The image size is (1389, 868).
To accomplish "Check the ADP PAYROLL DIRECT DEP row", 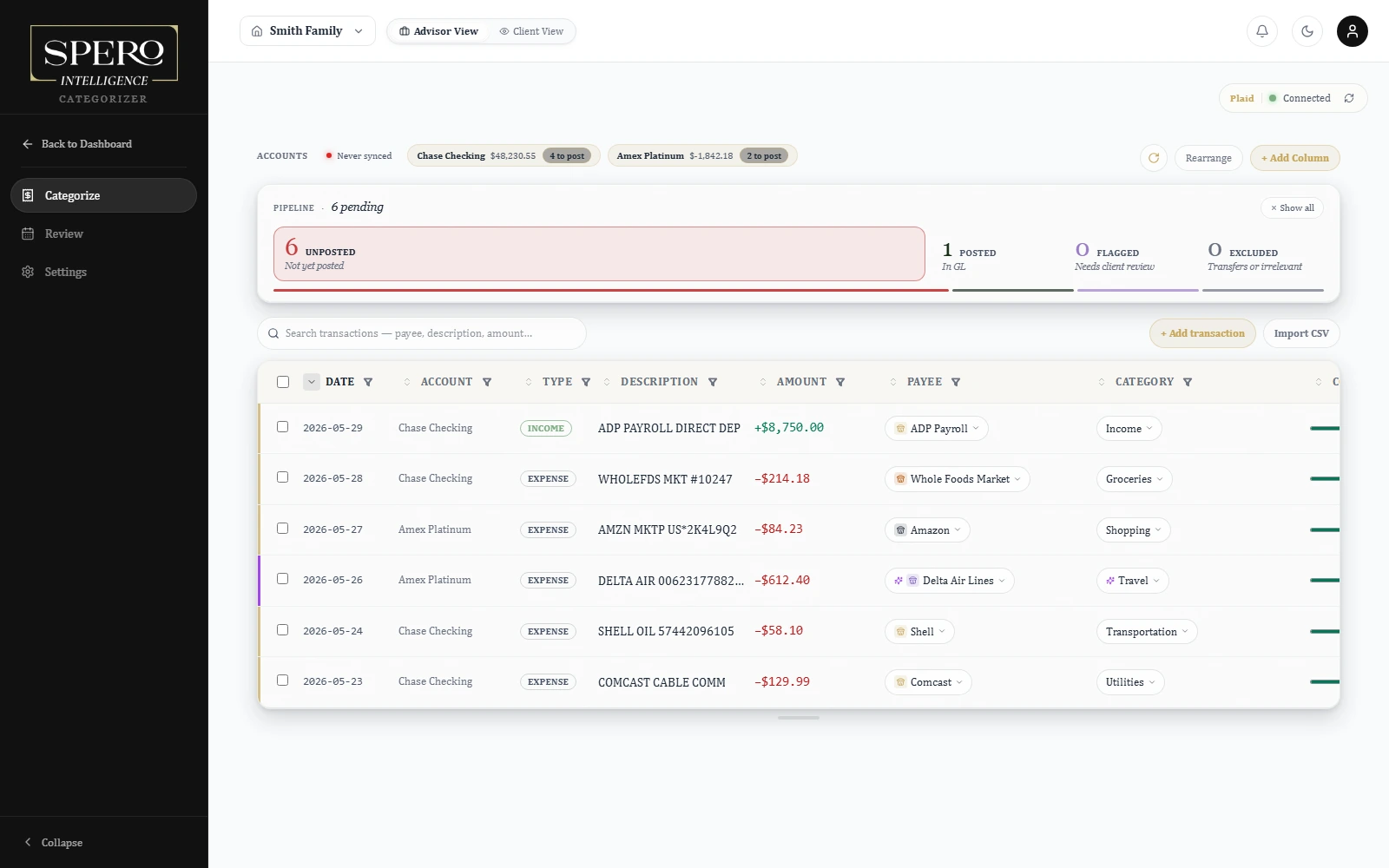I will click(282, 426).
